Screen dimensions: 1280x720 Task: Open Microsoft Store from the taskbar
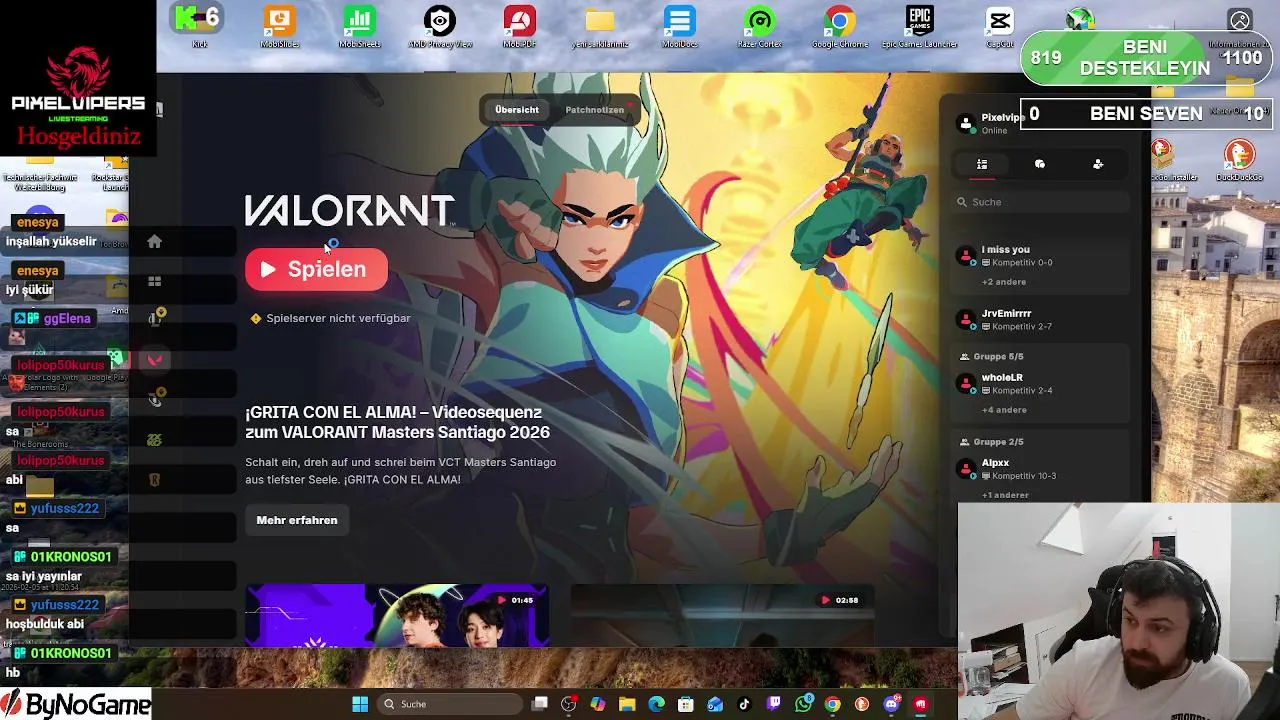pyautogui.click(x=686, y=704)
